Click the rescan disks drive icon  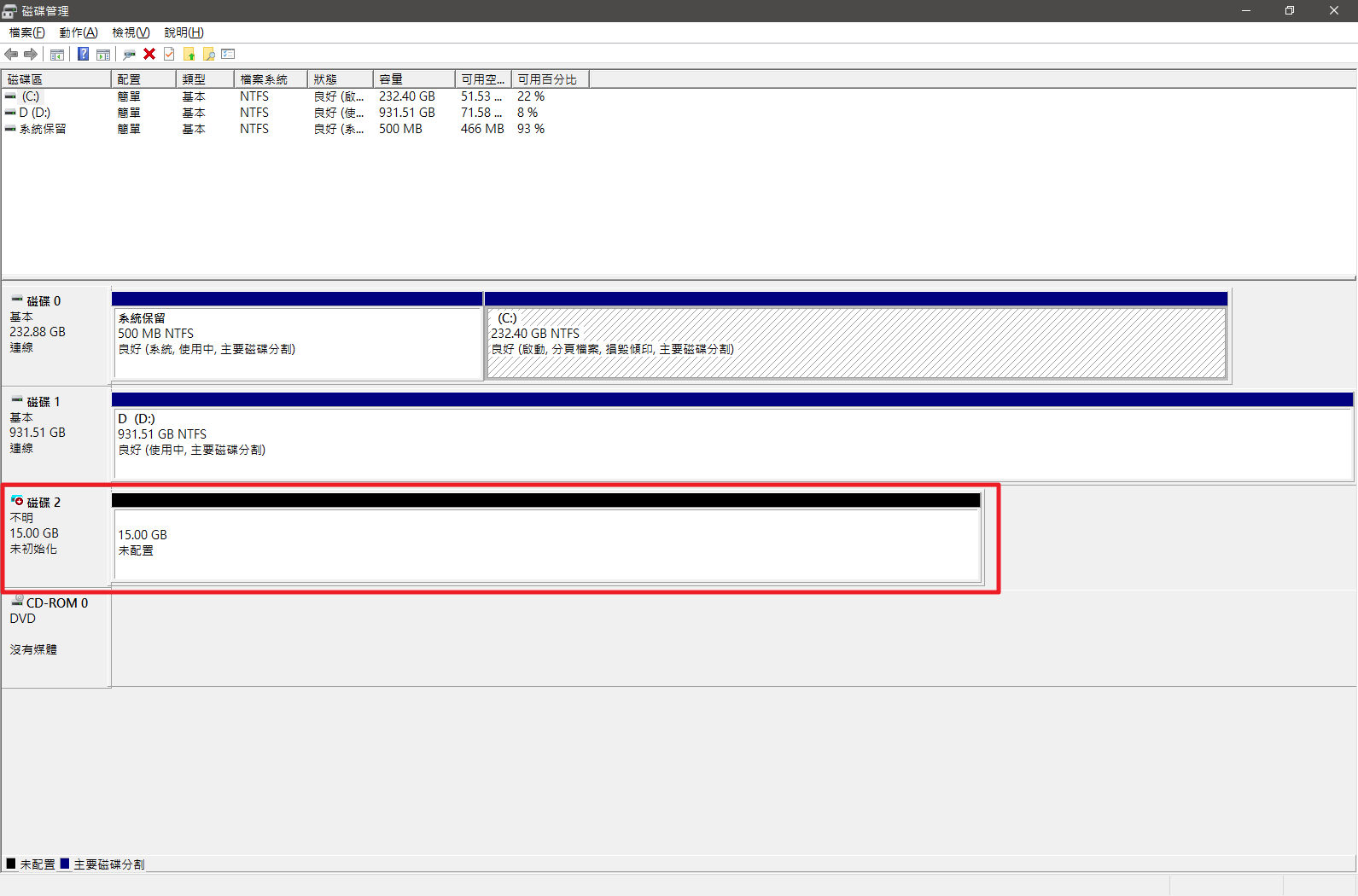pos(129,55)
